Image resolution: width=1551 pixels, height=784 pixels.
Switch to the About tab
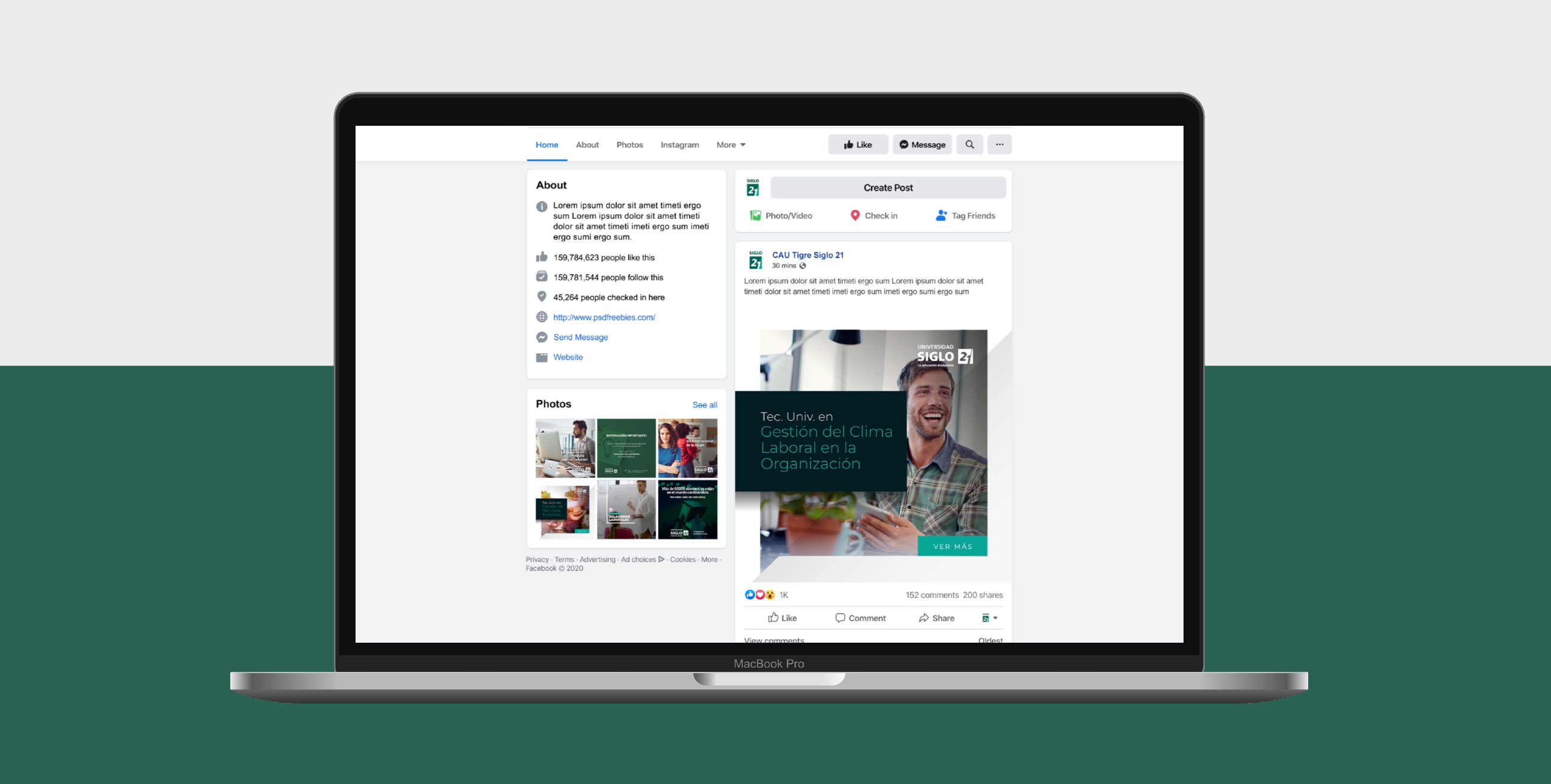(x=587, y=145)
